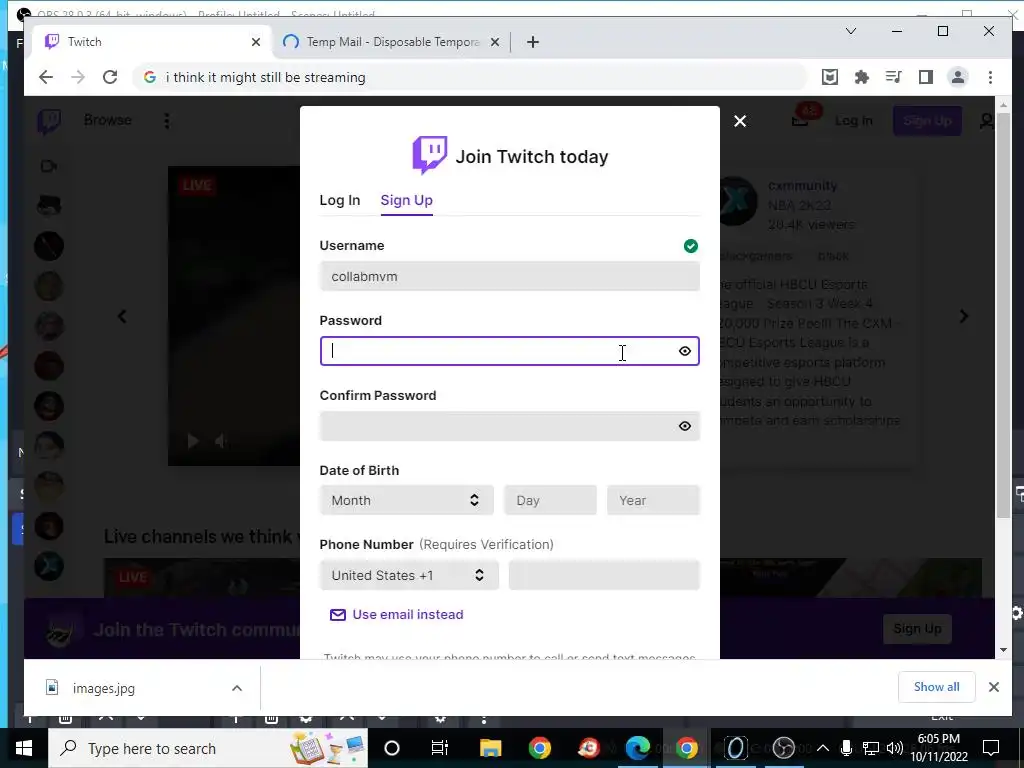
Task: Open Microsoft Edge from the taskbar
Action: point(637,748)
